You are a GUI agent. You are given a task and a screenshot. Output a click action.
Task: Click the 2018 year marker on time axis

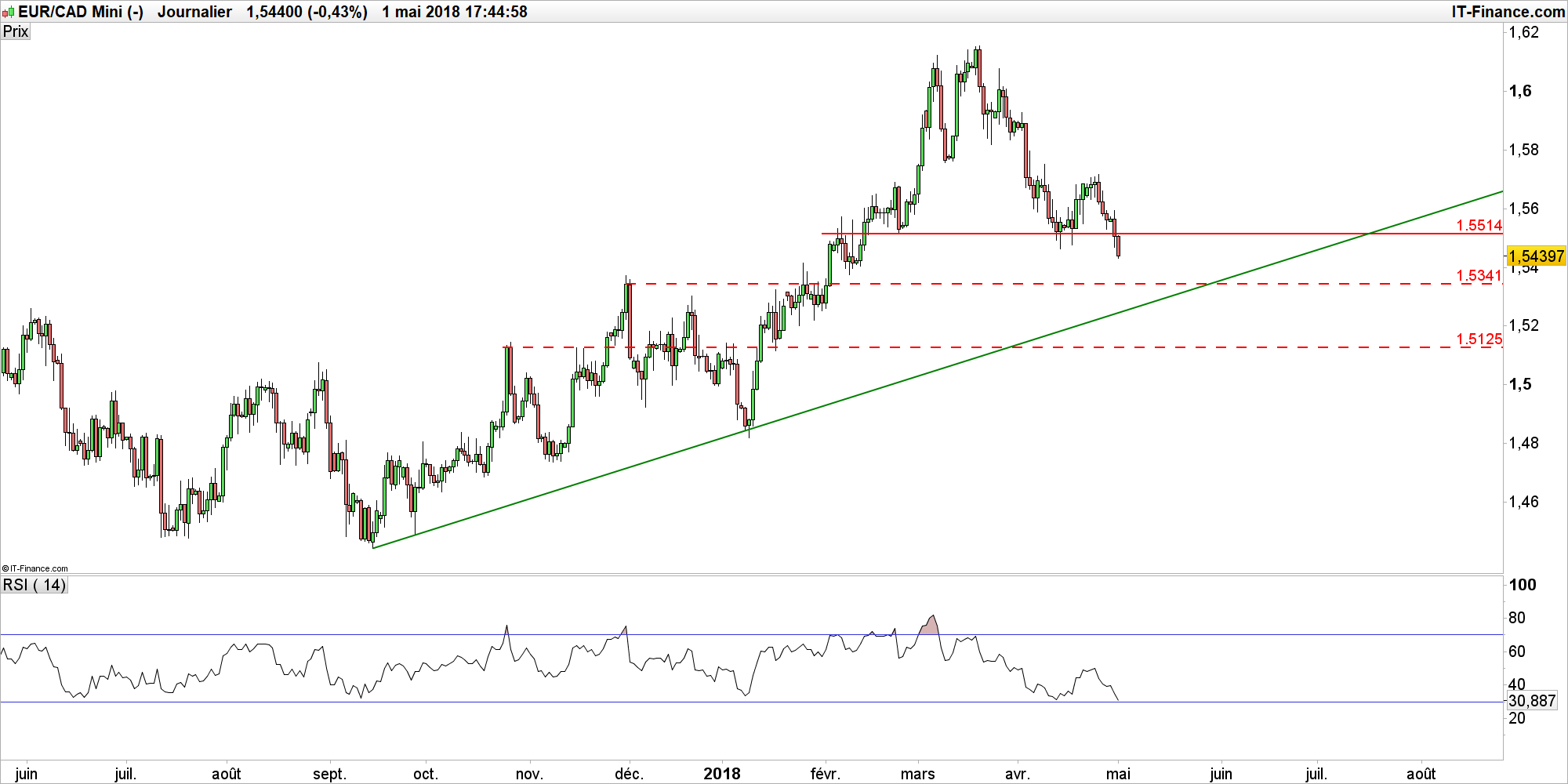(x=722, y=774)
